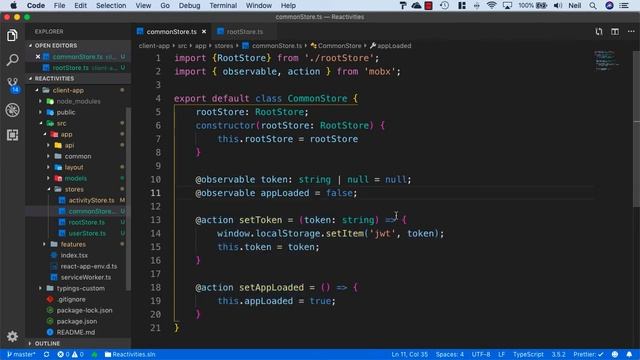Open the Terminal menu

click(223, 5)
